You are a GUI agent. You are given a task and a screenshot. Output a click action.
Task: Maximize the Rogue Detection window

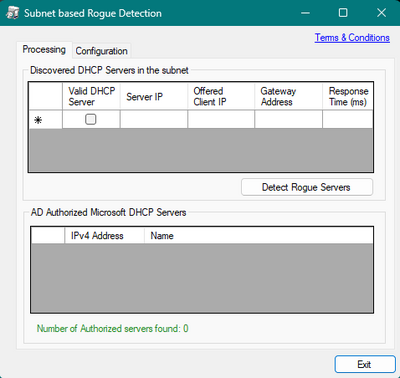343,13
